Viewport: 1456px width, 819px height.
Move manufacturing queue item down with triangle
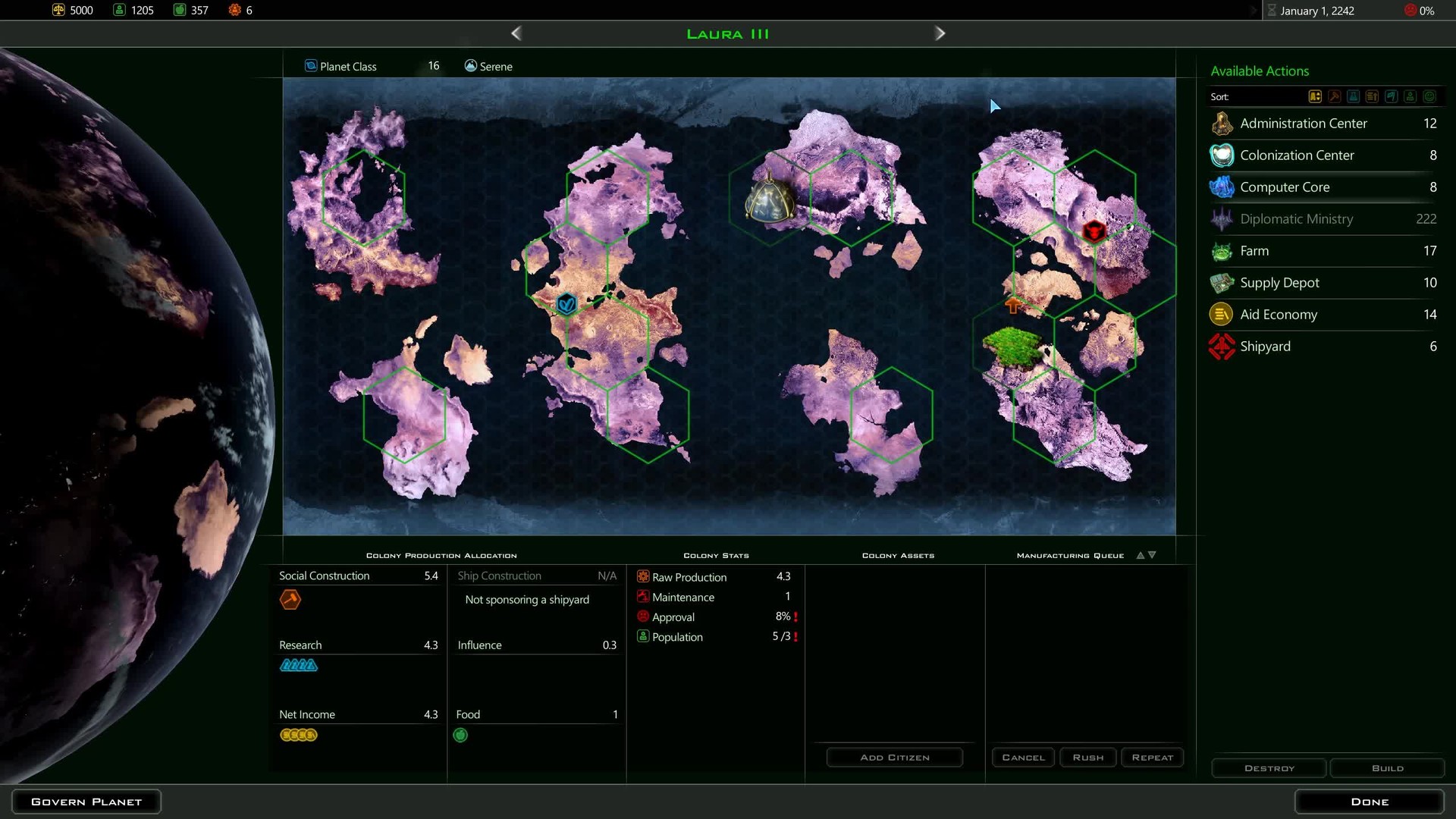(1153, 555)
